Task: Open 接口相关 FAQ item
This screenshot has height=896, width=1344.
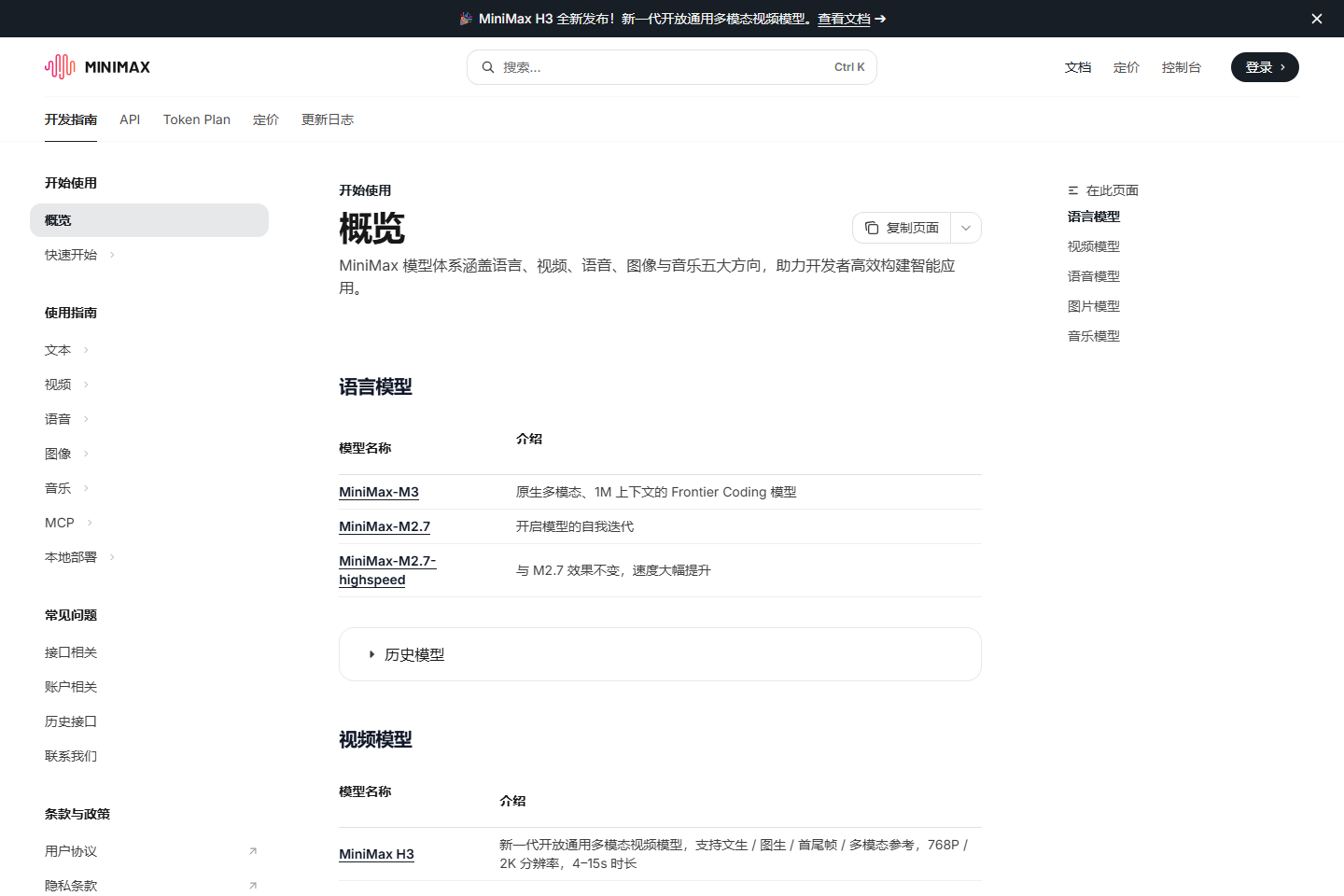Action: pos(71,652)
